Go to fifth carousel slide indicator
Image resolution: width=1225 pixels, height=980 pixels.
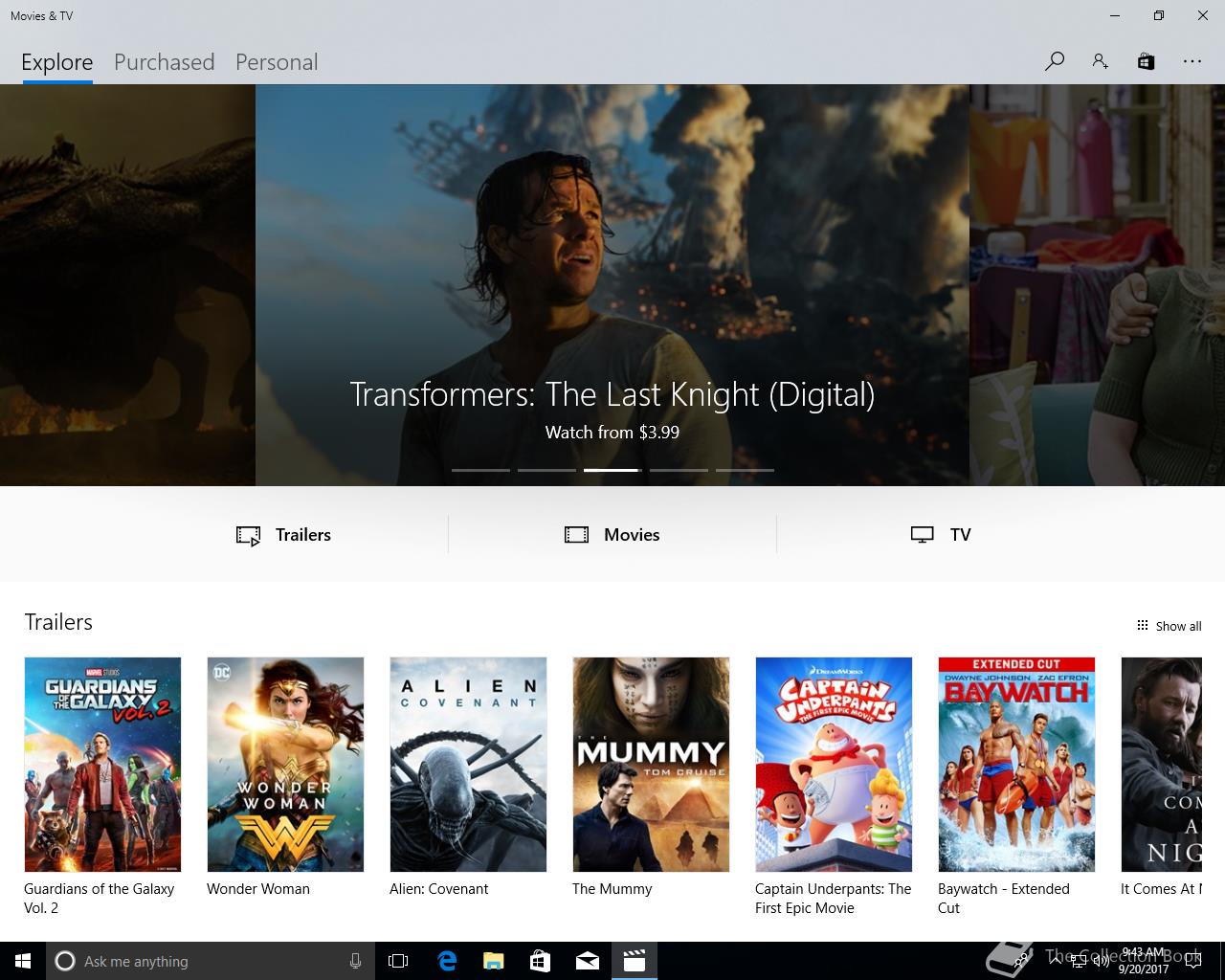(x=745, y=470)
